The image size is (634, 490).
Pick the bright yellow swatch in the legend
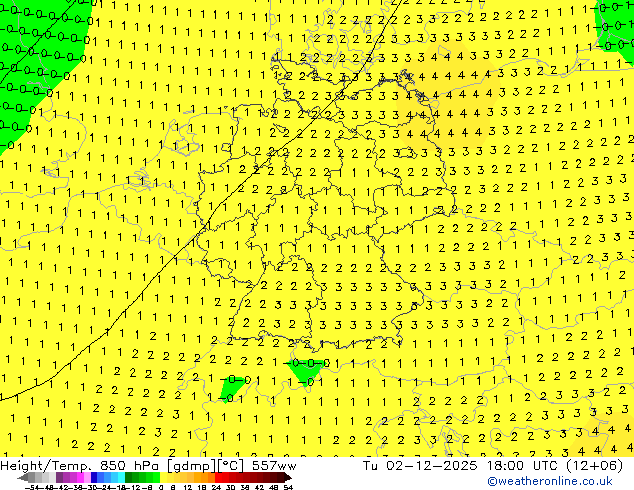pyautogui.click(x=164, y=478)
